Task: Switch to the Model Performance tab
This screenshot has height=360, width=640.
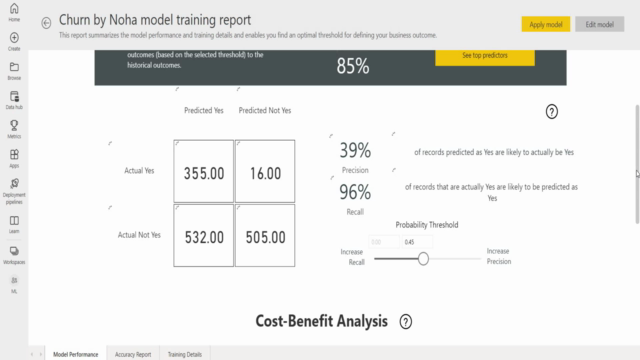Action: [76, 354]
